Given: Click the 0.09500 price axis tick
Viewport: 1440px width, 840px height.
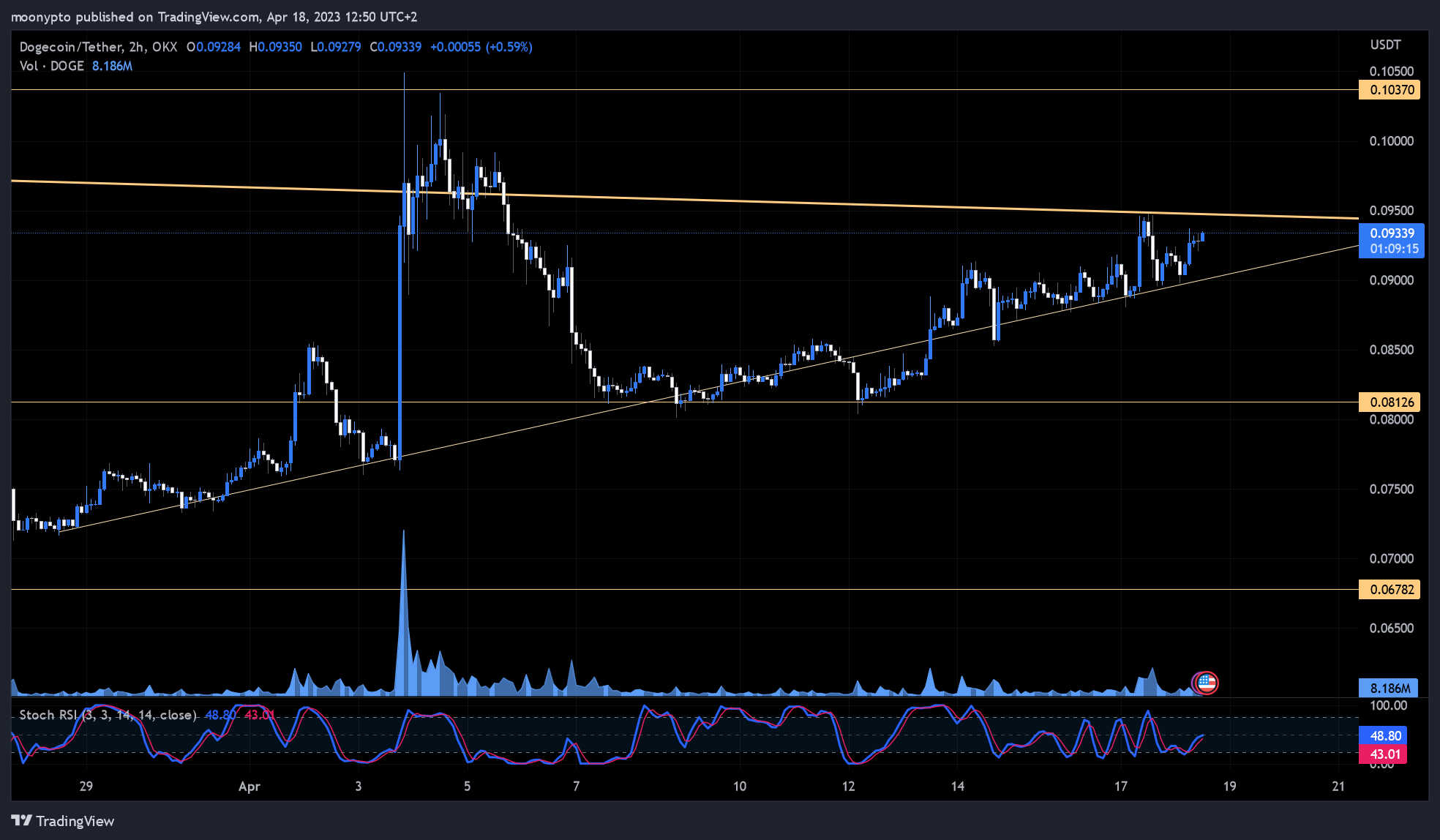Looking at the screenshot, I should [1392, 210].
